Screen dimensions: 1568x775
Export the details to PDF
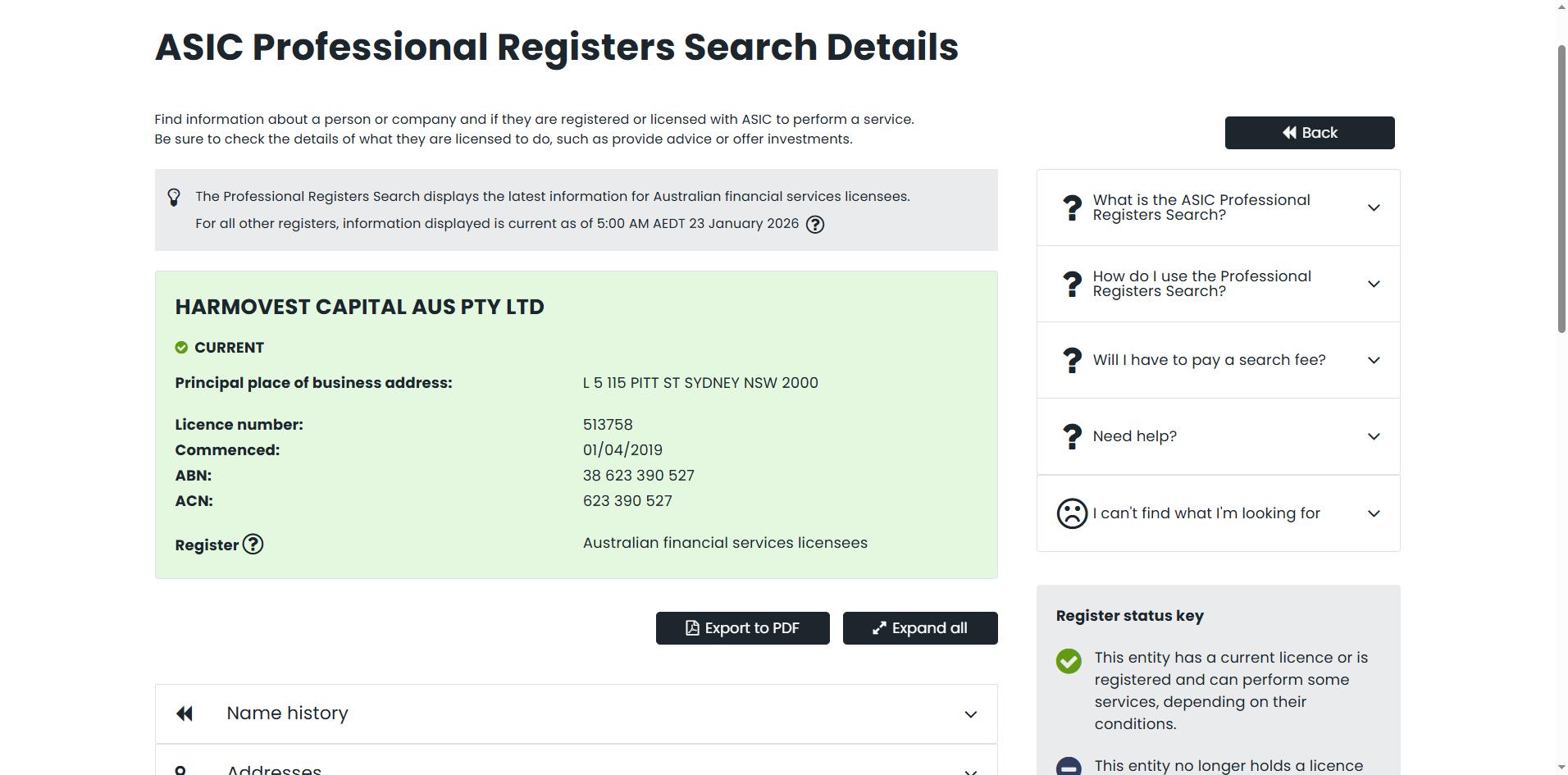pos(742,628)
